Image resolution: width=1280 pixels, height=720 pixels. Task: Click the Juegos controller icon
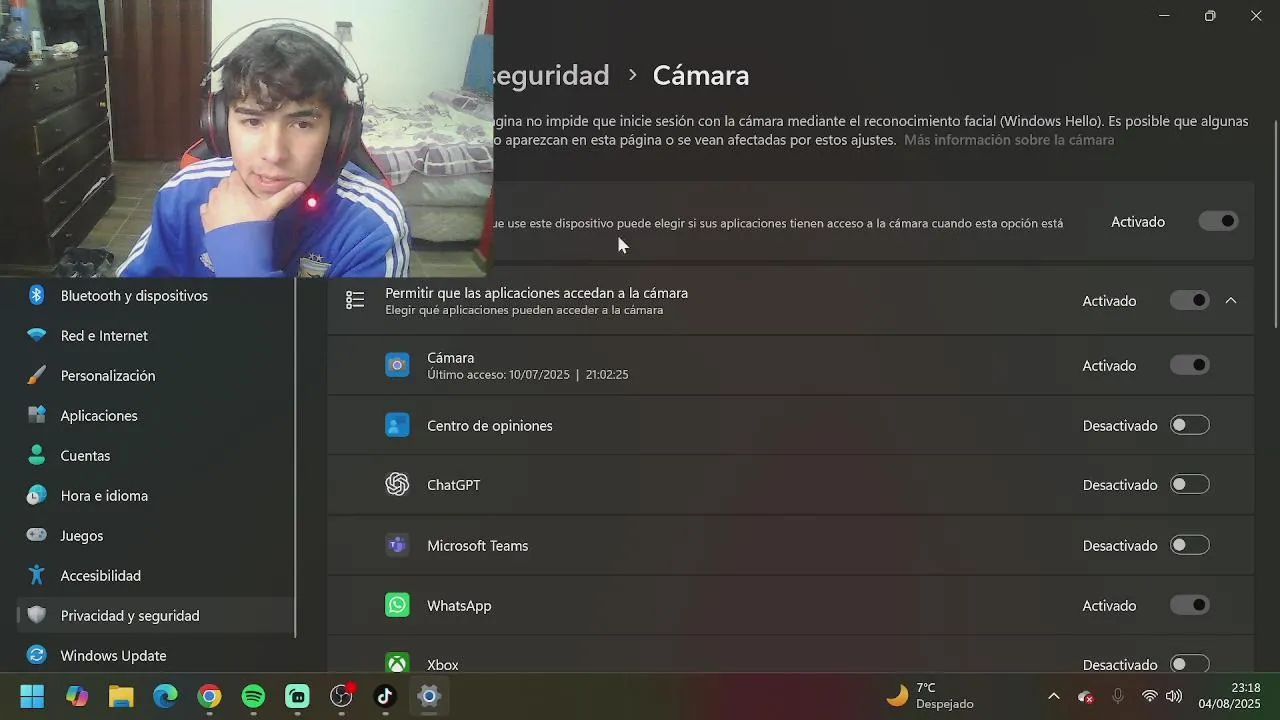[x=37, y=535]
